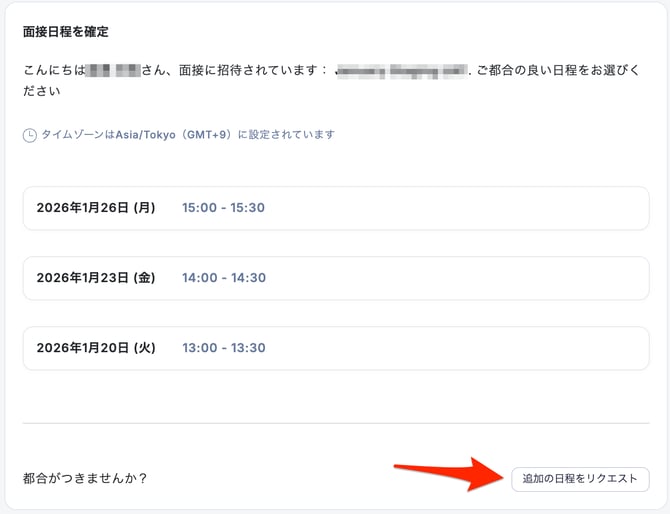Screen dimensions: 670x514
Task: Click the clock icon beside timezone notice
Action: (30, 134)
